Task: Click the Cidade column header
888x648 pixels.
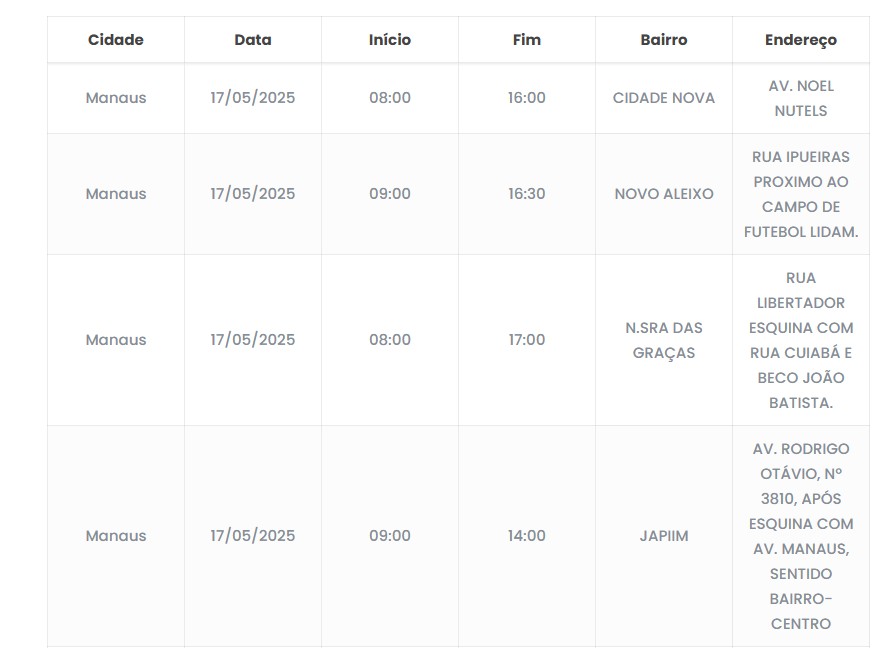Action: 116,40
